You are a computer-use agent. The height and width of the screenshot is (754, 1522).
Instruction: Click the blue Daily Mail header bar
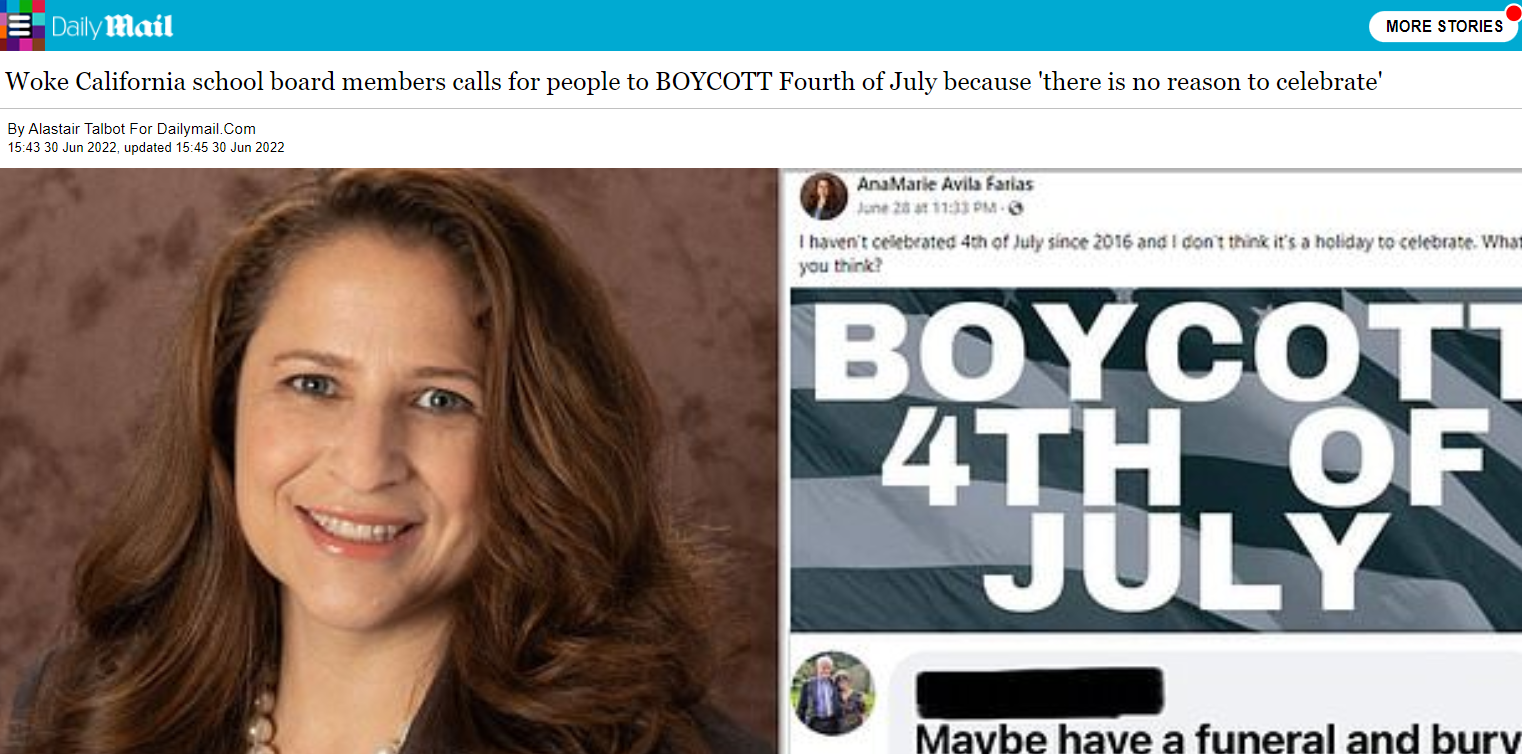[x=760, y=25]
